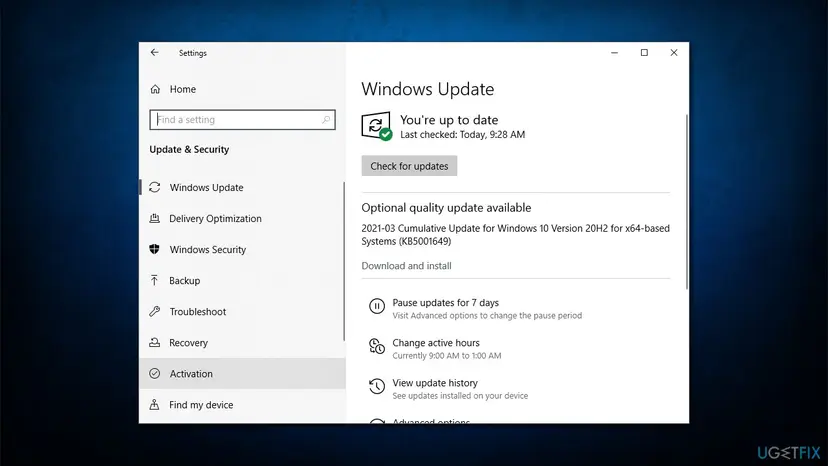Click the search magnifier icon
This screenshot has width=828, height=466.
point(326,120)
